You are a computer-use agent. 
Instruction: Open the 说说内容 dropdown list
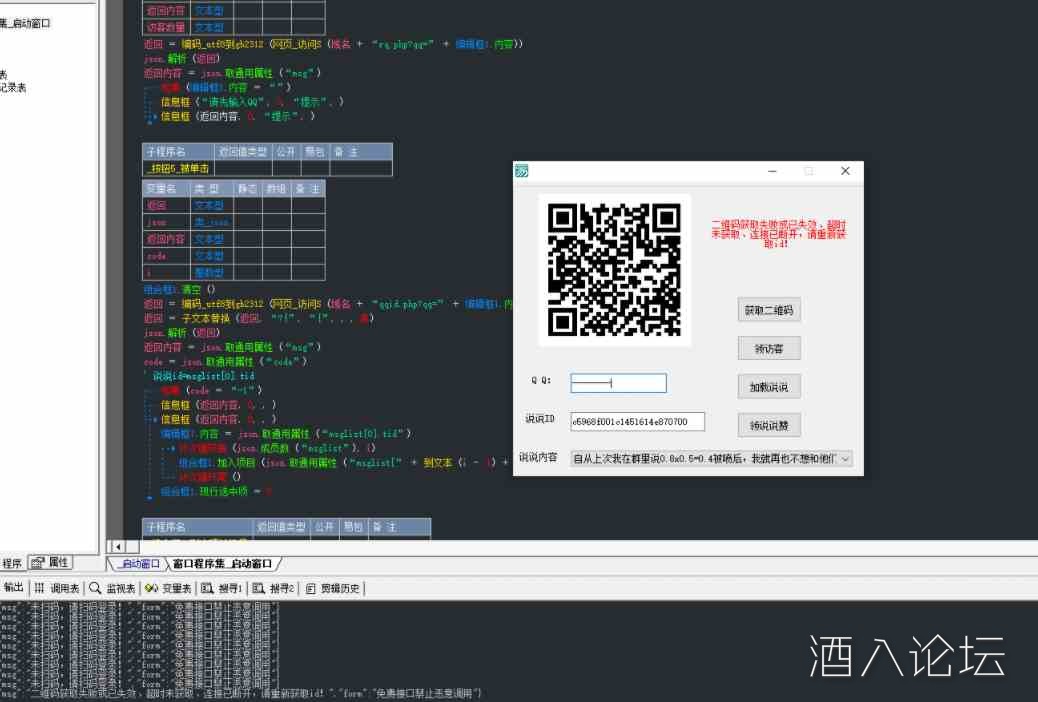[843, 458]
